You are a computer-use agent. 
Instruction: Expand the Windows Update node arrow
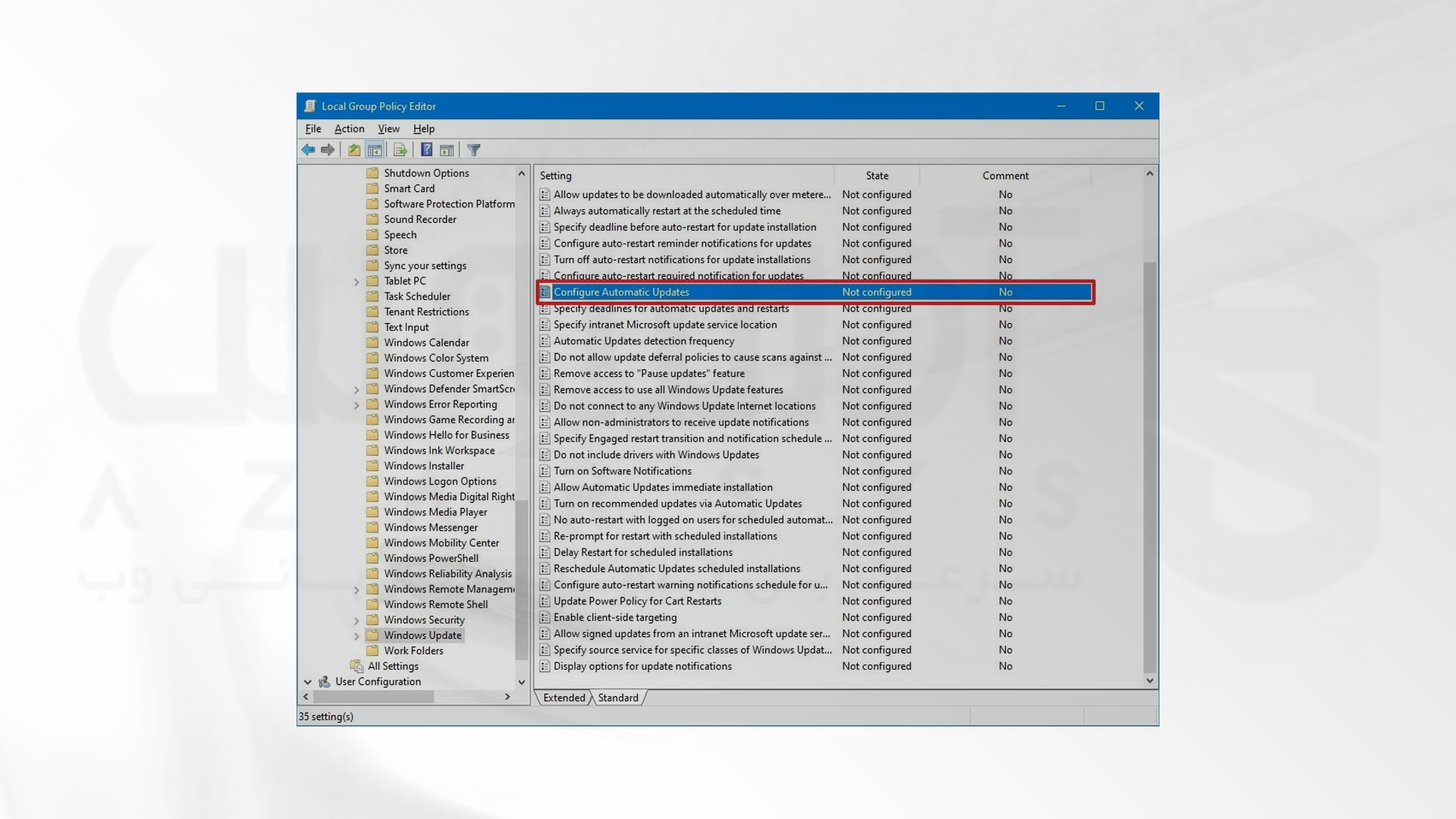pos(356,636)
